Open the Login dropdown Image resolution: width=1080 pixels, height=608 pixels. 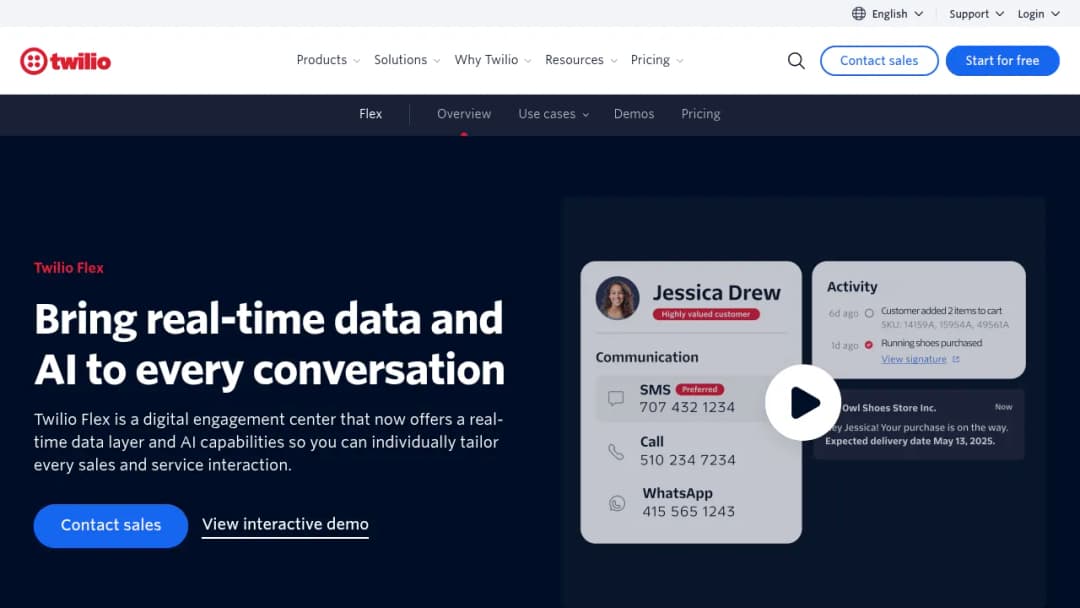1038,14
